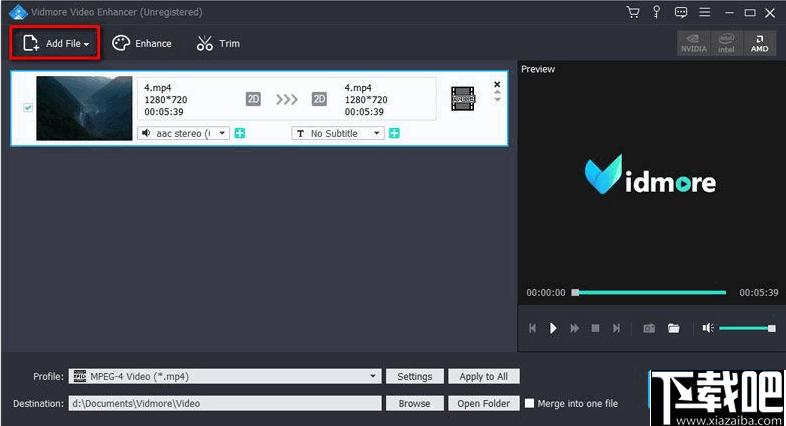This screenshot has height=426, width=786.
Task: Move 4.mp4 down in list
Action: click(x=497, y=99)
